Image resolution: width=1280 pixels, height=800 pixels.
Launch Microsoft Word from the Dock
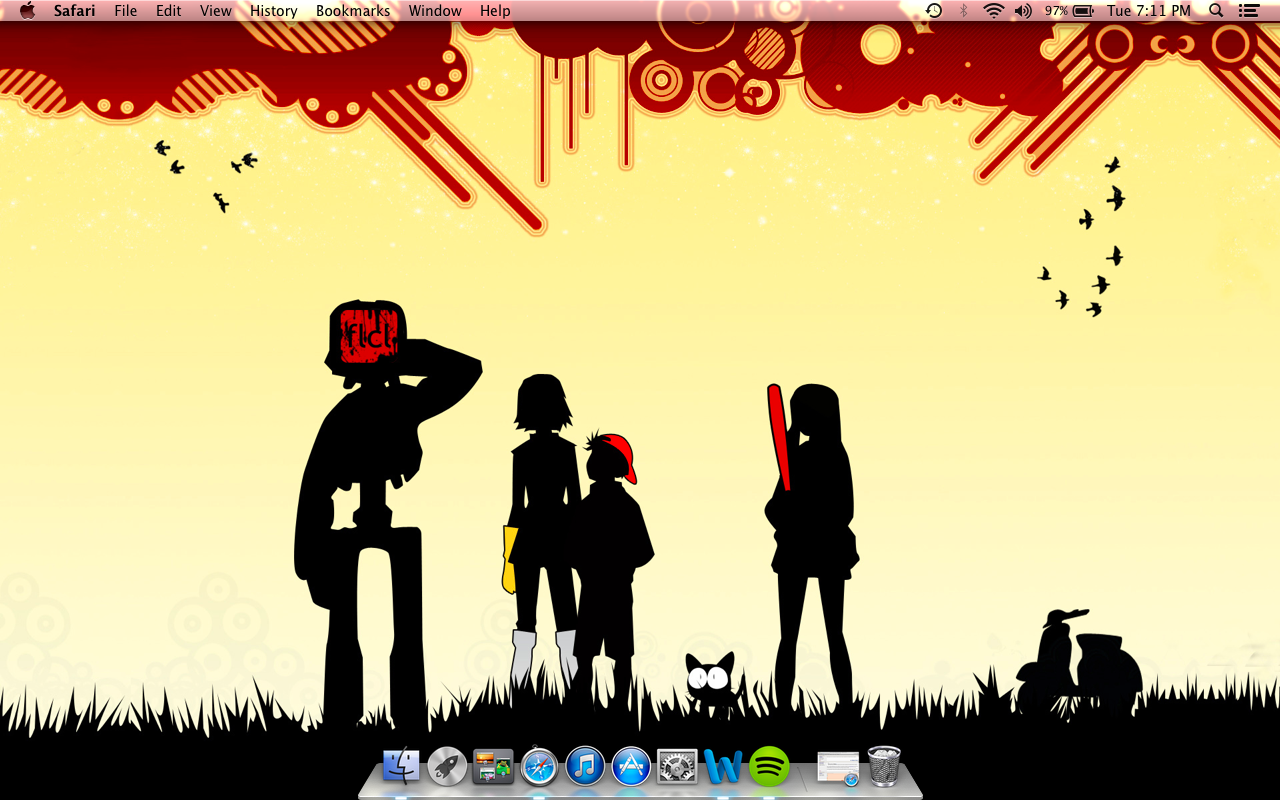tap(723, 767)
